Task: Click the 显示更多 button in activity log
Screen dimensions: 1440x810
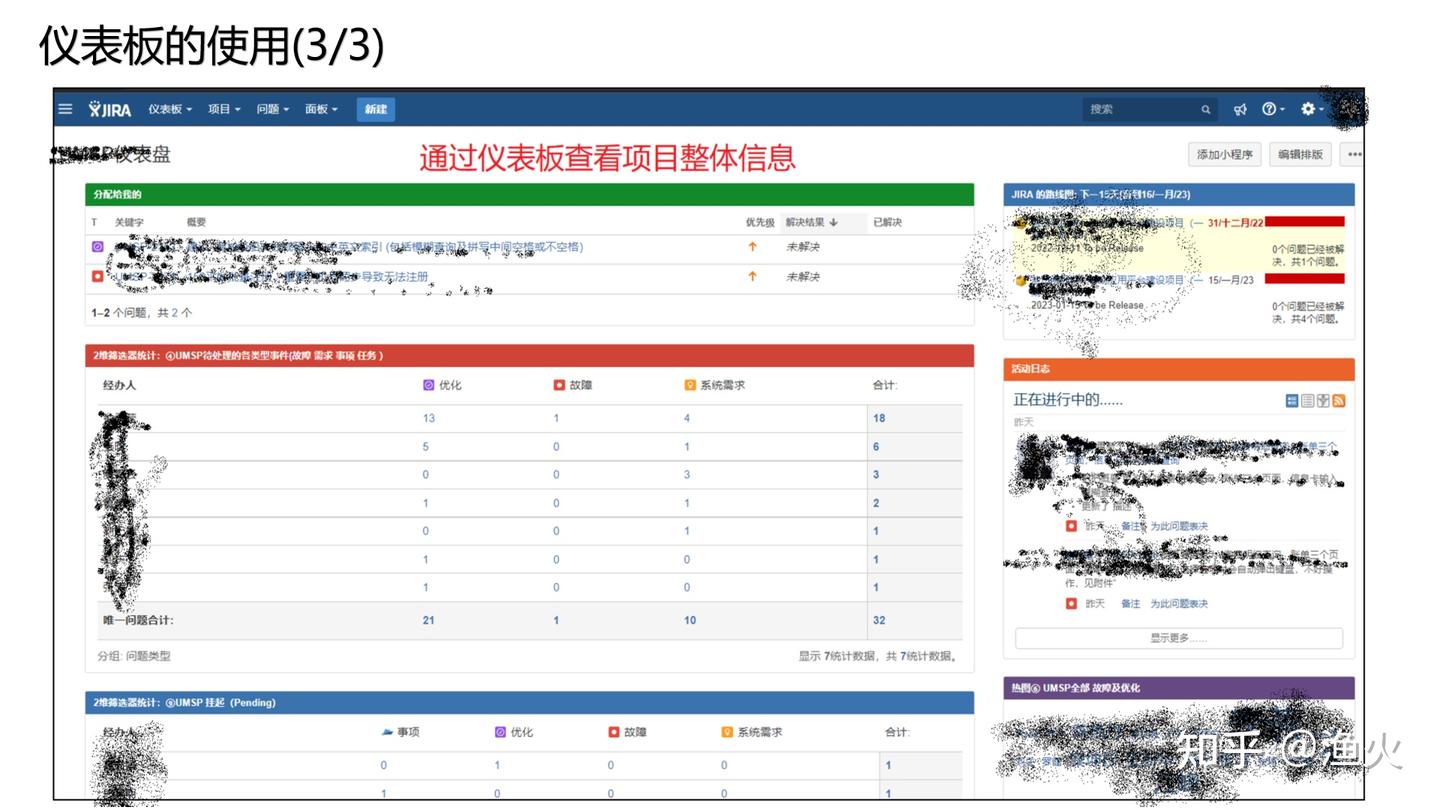Action: pyautogui.click(x=1178, y=638)
